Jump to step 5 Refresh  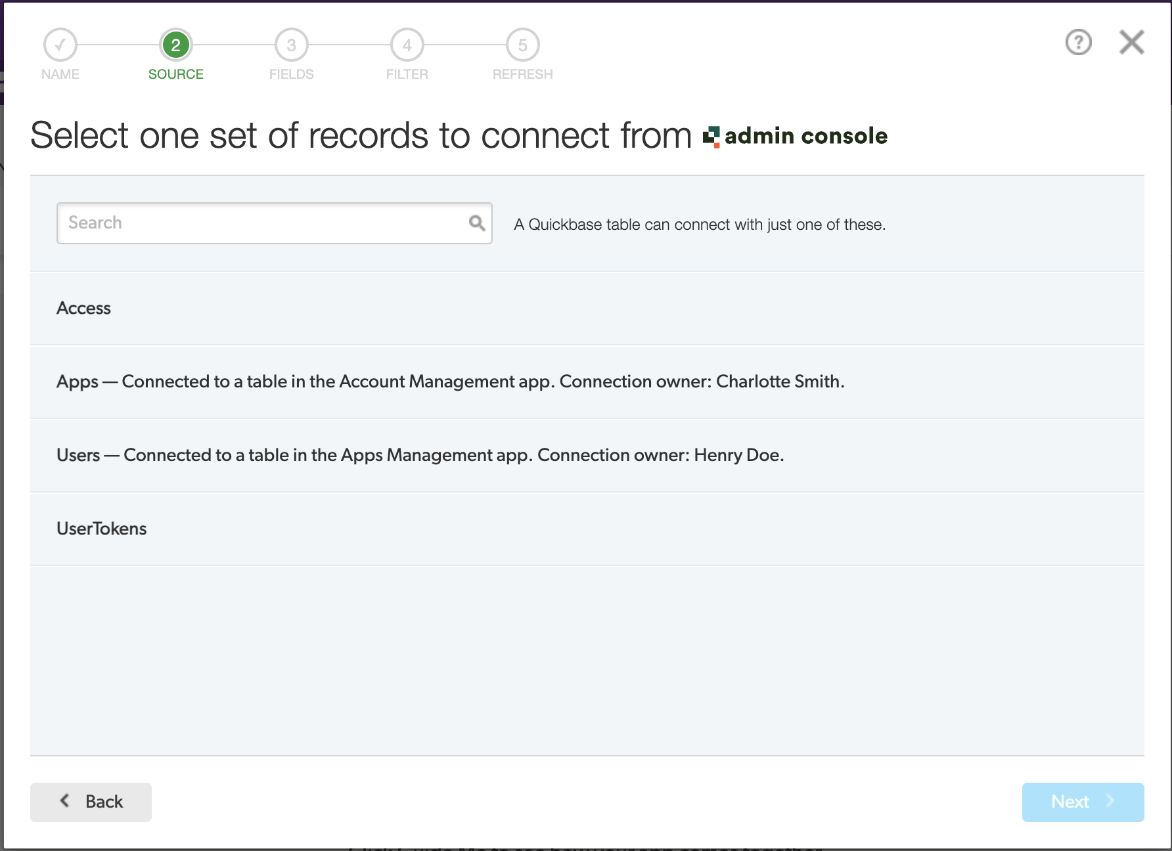(x=522, y=45)
